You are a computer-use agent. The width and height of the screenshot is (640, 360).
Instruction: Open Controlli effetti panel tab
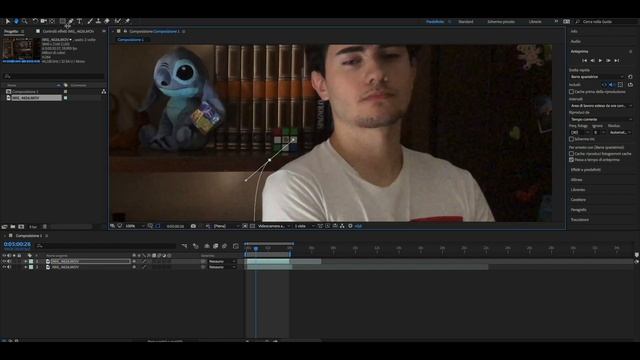[x=68, y=31]
